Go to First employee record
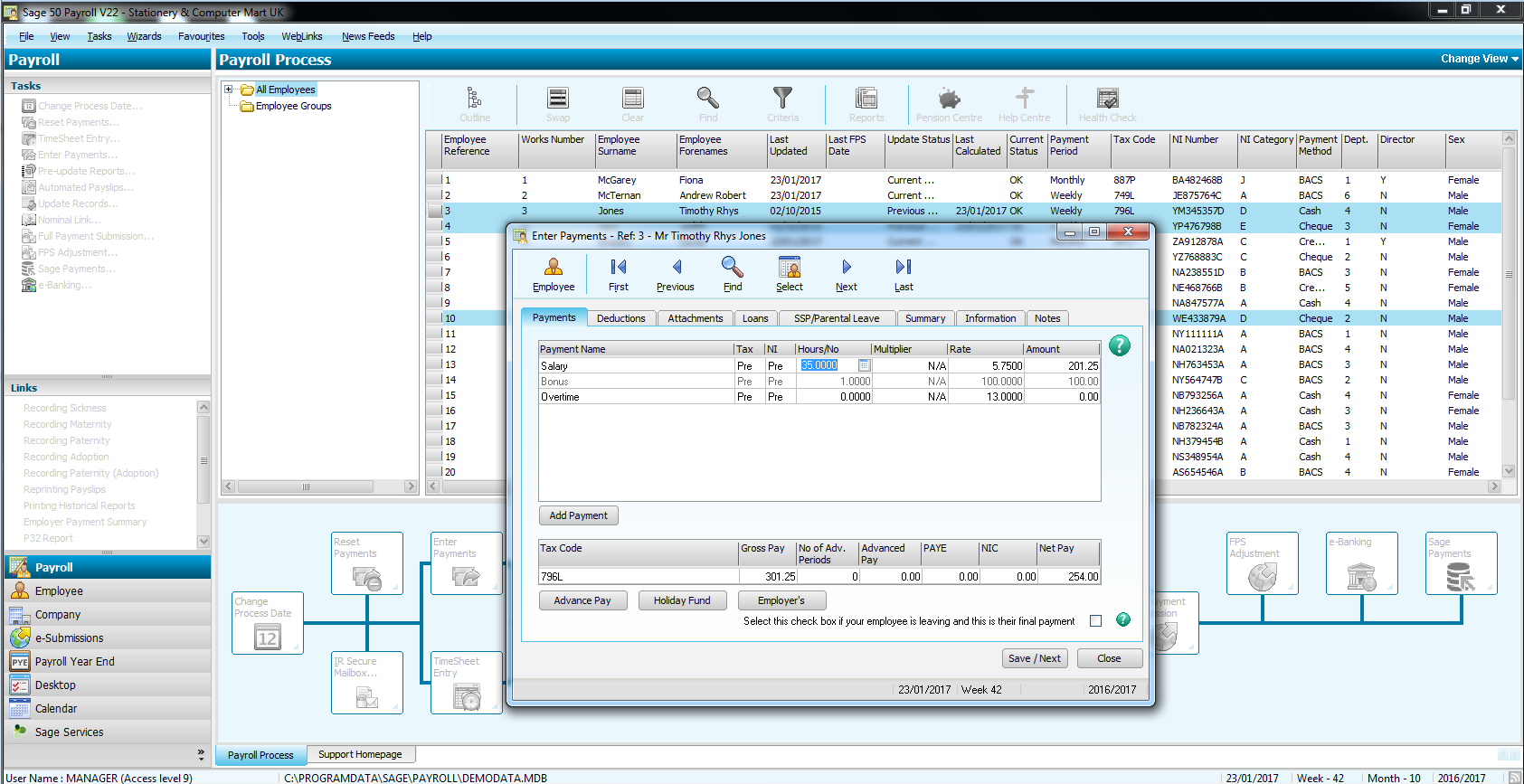Screen dimensions: 1524x784 (x=618, y=274)
